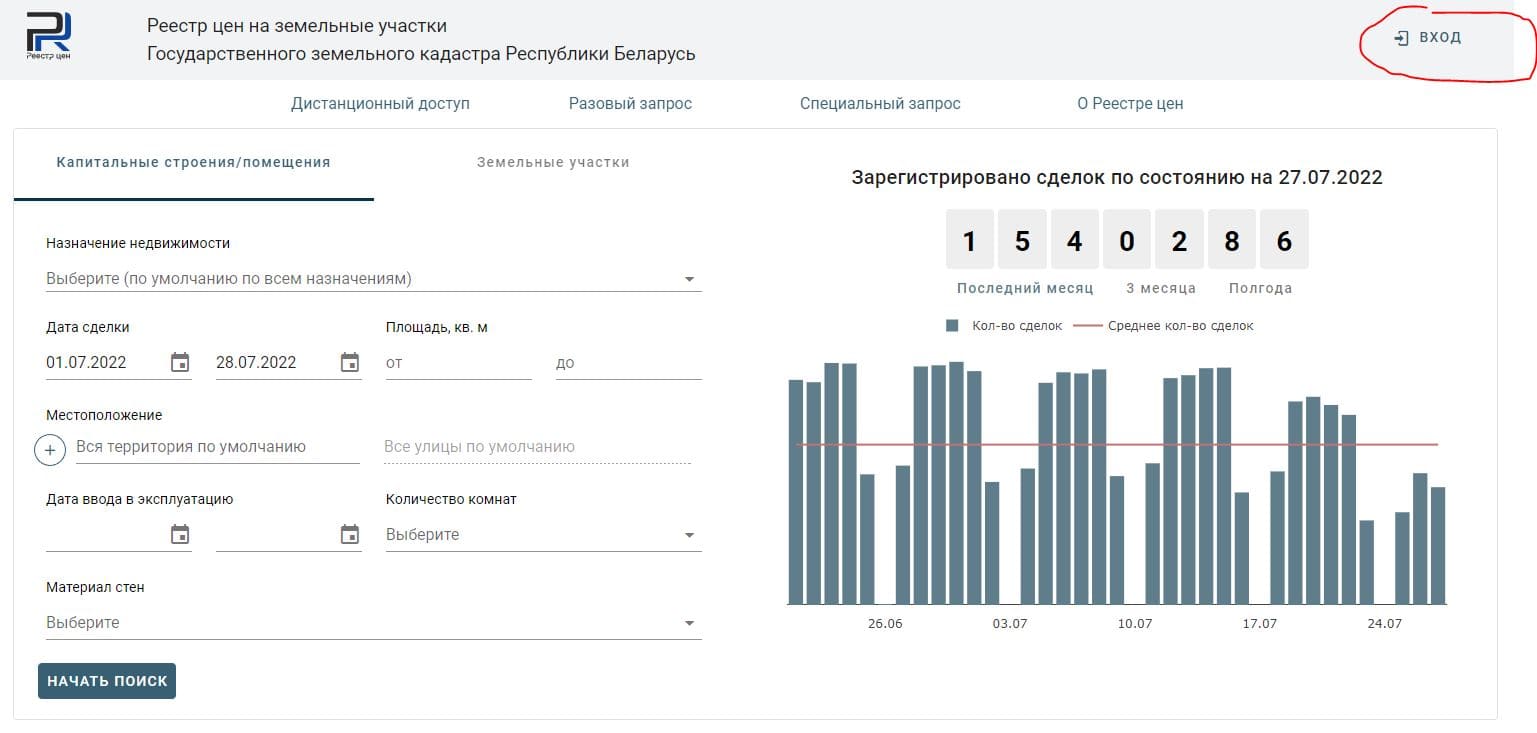Click the Зарегистрировано сделок heading
This screenshot has height=733, width=1537.
1117,178
